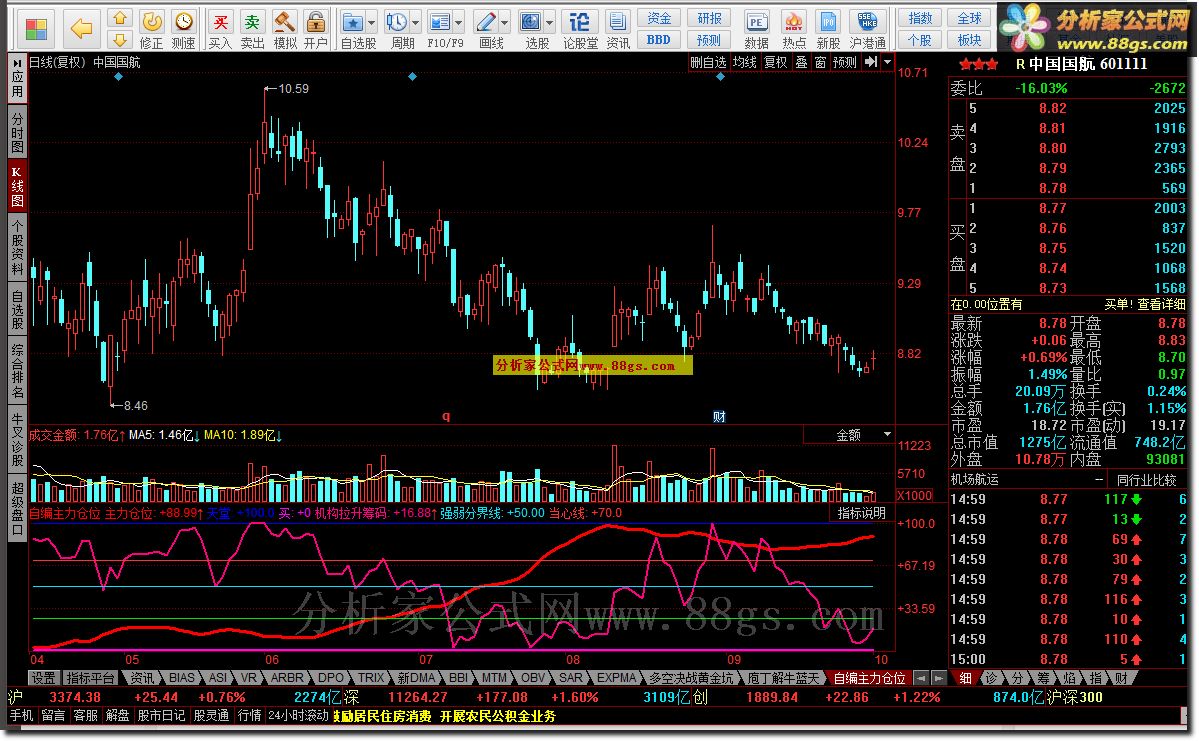Click the 查看详细 view details link
Viewport: 1199px width, 741px height.
tap(1162, 304)
